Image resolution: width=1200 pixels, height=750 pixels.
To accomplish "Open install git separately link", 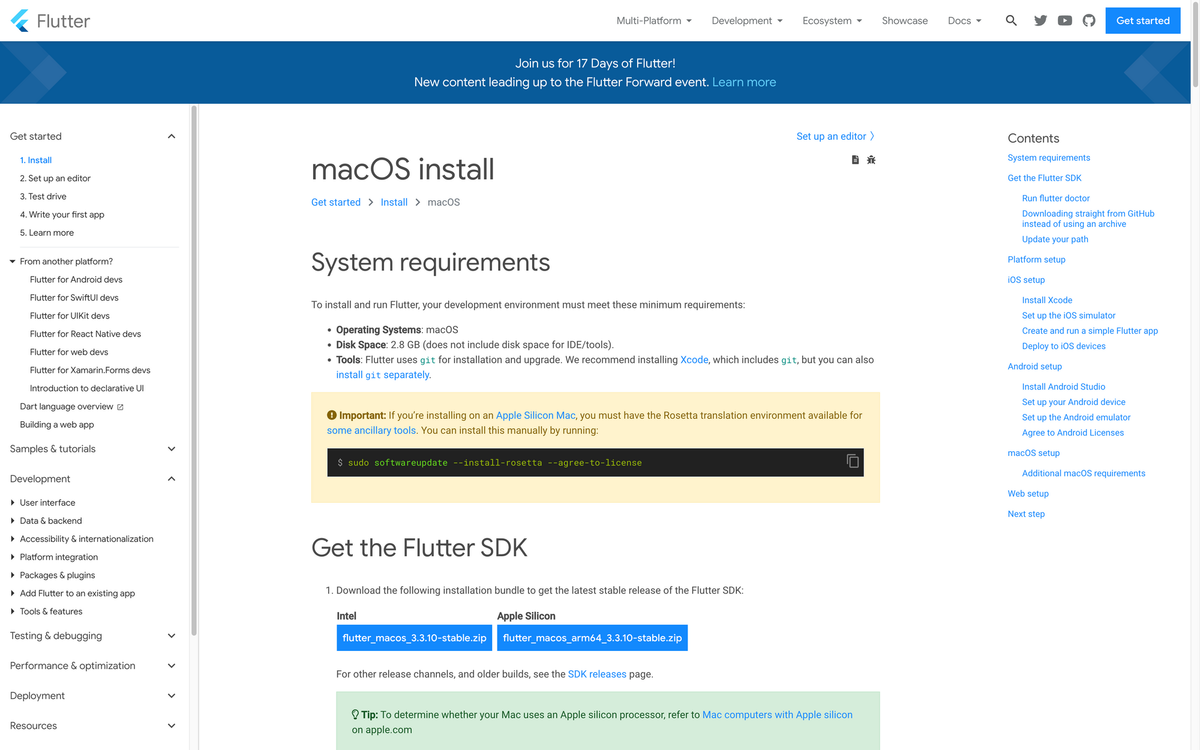I will pos(383,375).
